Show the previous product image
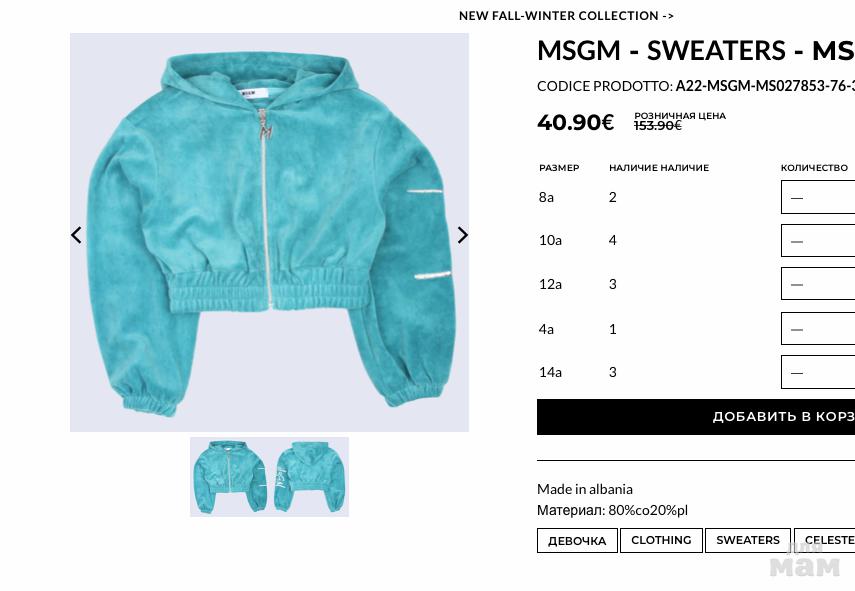Screen dimensions: 855x591 [76, 235]
